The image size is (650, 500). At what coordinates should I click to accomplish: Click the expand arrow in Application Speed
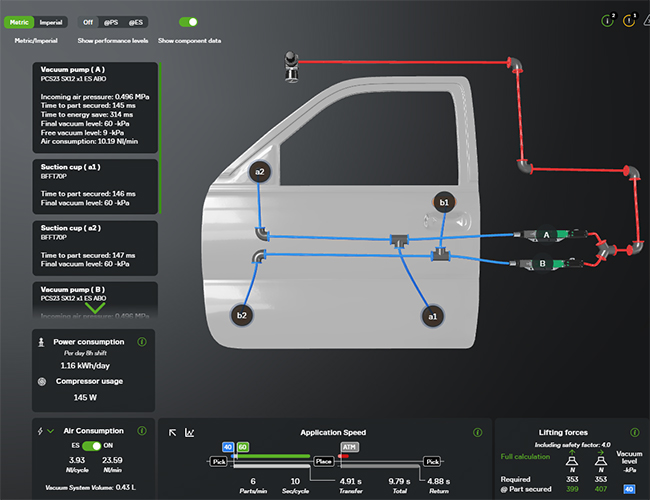[172, 432]
